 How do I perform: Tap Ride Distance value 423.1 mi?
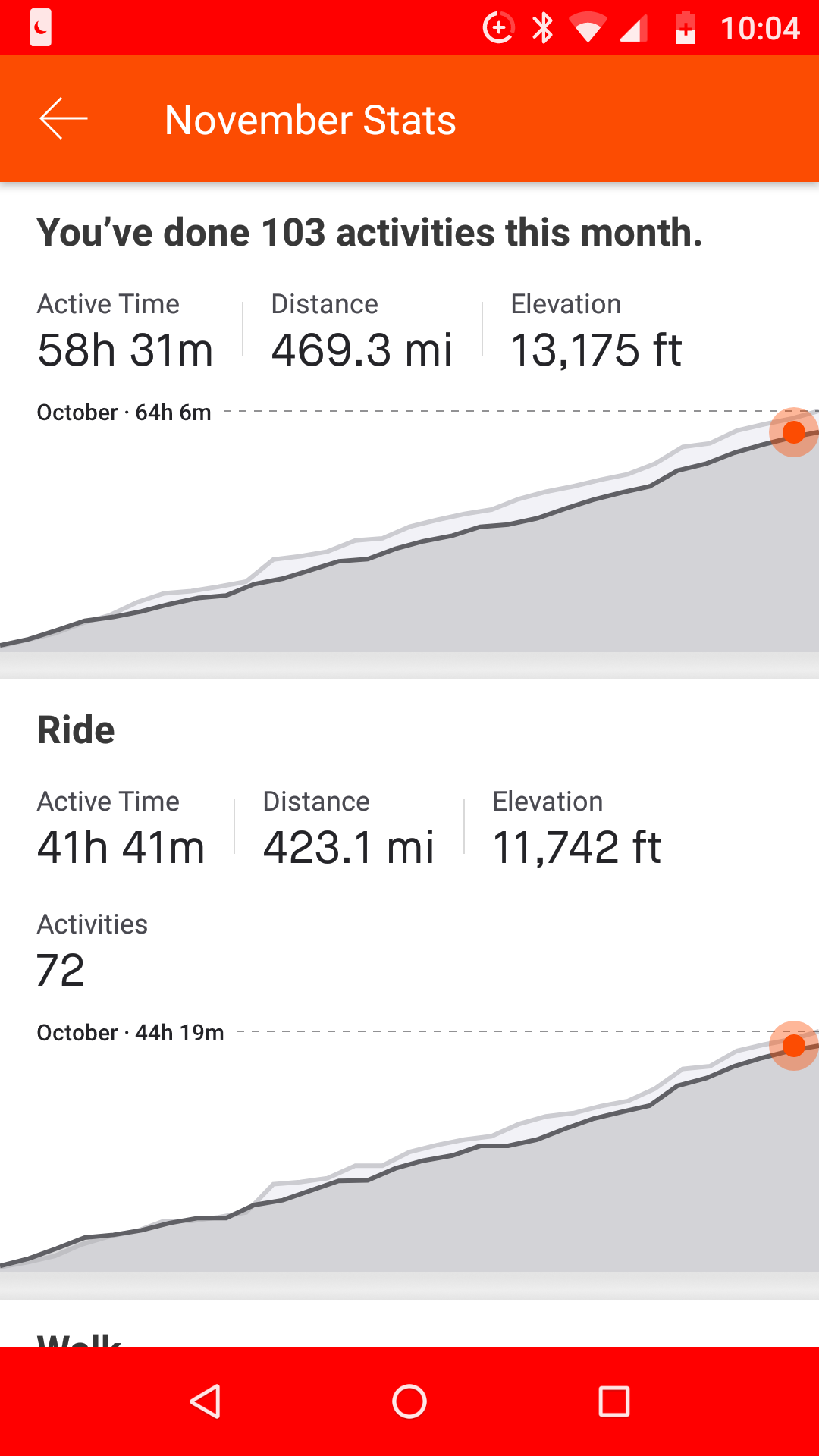(348, 847)
